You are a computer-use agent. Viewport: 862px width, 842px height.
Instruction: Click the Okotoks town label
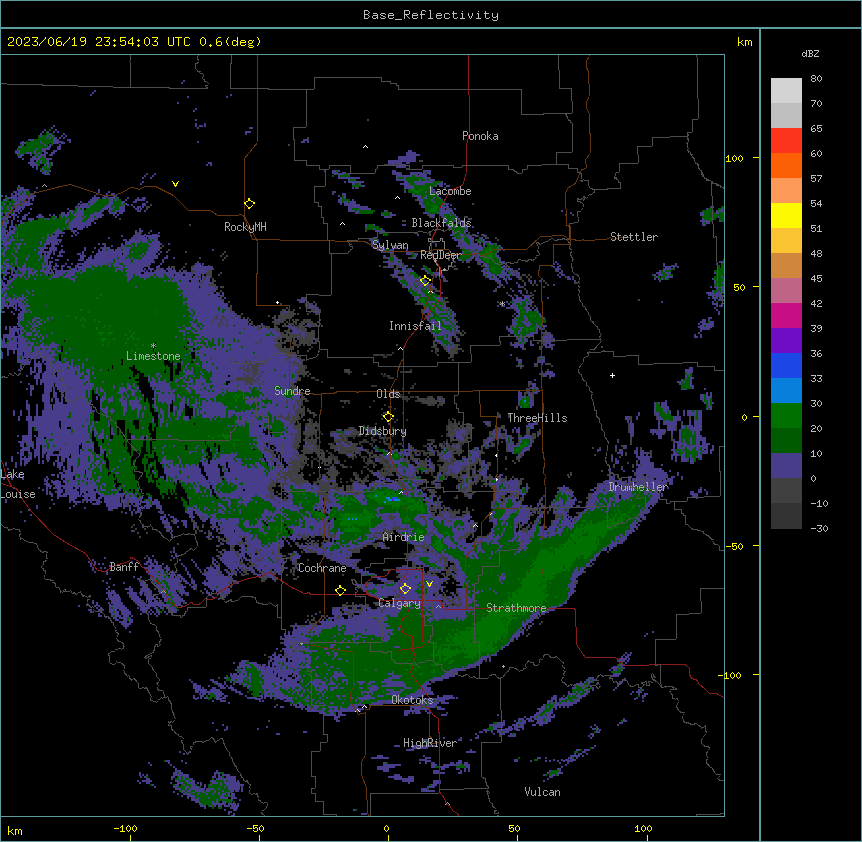[412, 700]
